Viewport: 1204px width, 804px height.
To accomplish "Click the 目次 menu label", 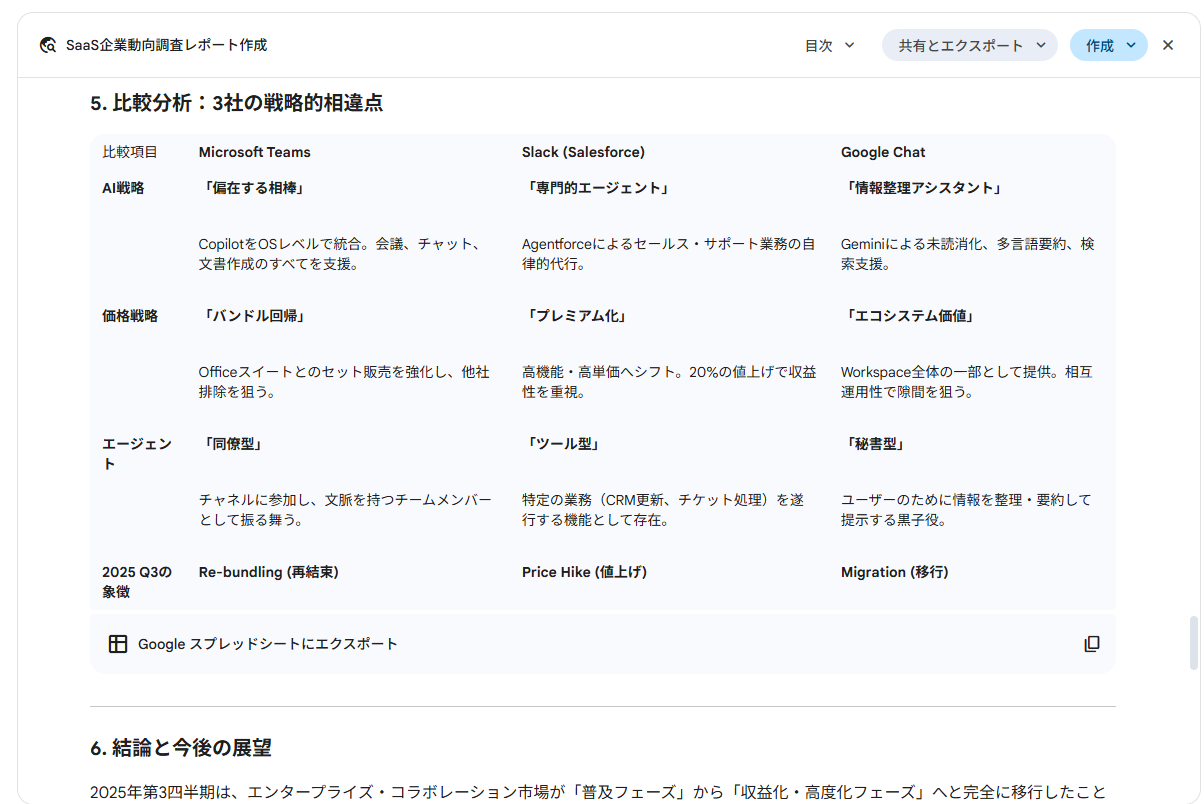I will [819, 45].
